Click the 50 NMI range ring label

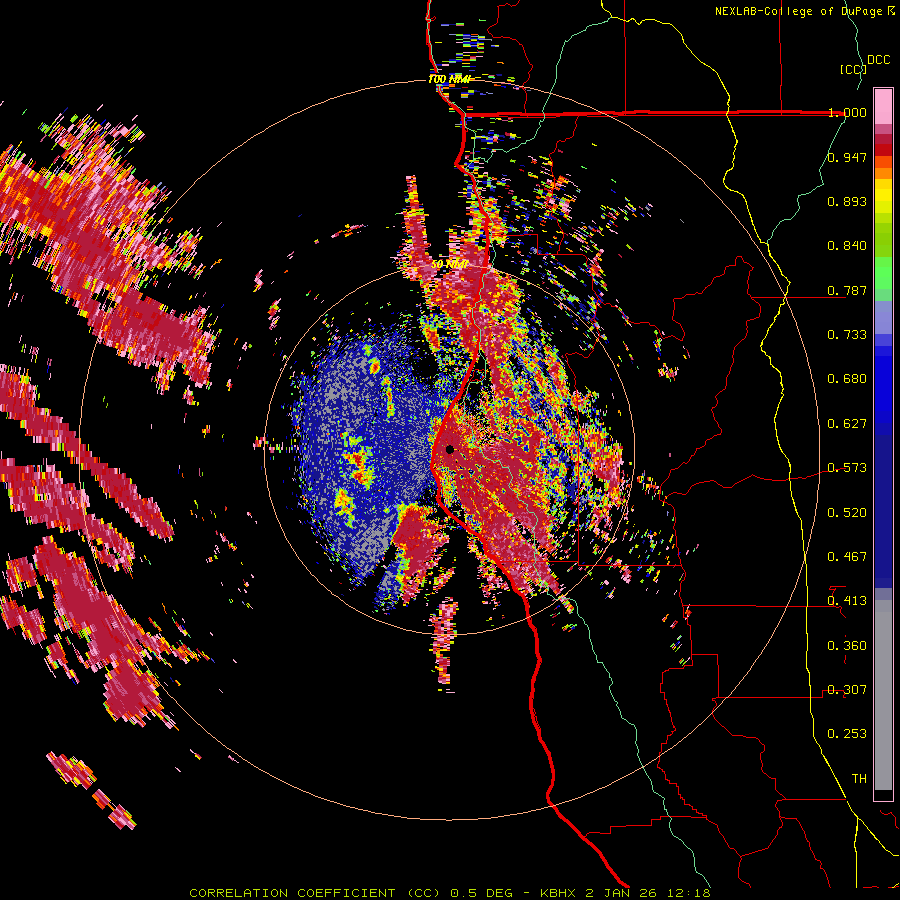[450, 265]
